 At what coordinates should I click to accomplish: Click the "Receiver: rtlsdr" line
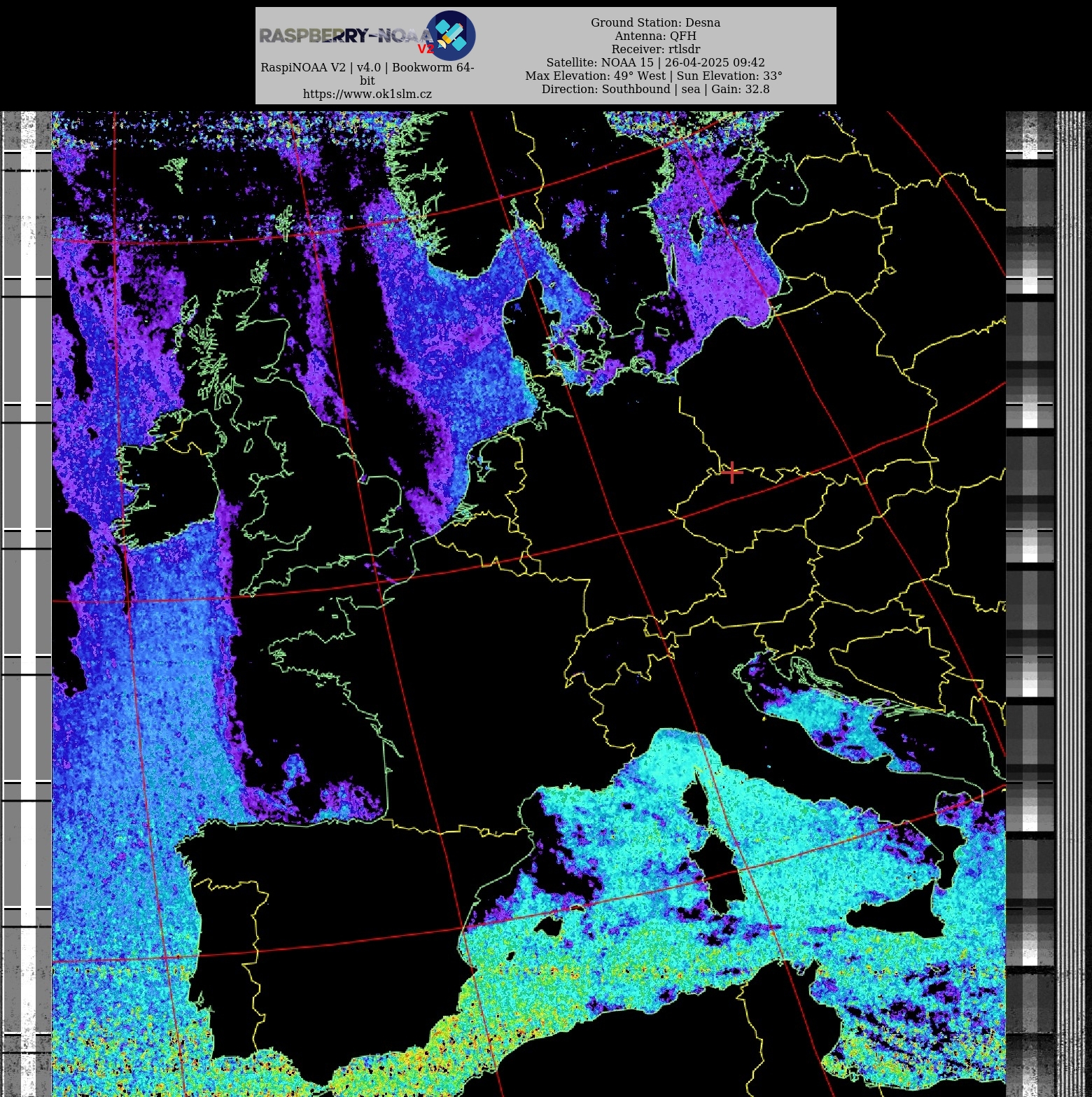point(655,49)
